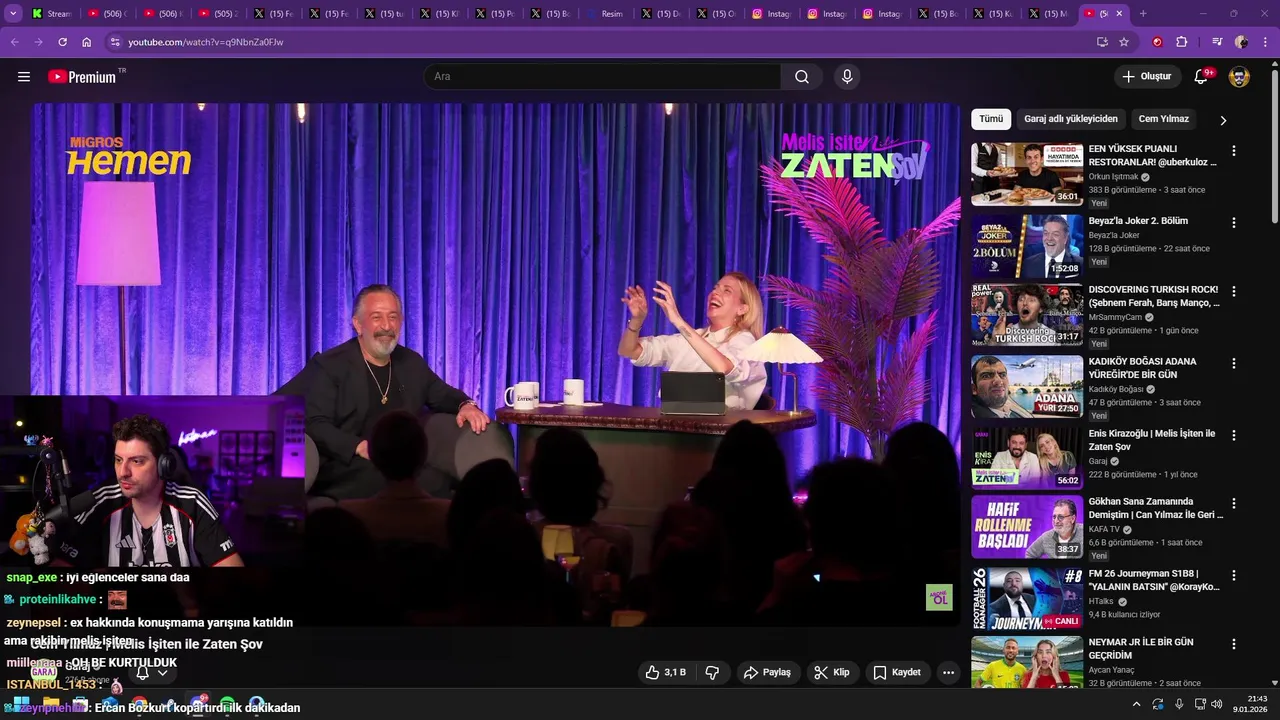Start voice search with microphone icon
Image resolution: width=1280 pixels, height=720 pixels.
847,77
